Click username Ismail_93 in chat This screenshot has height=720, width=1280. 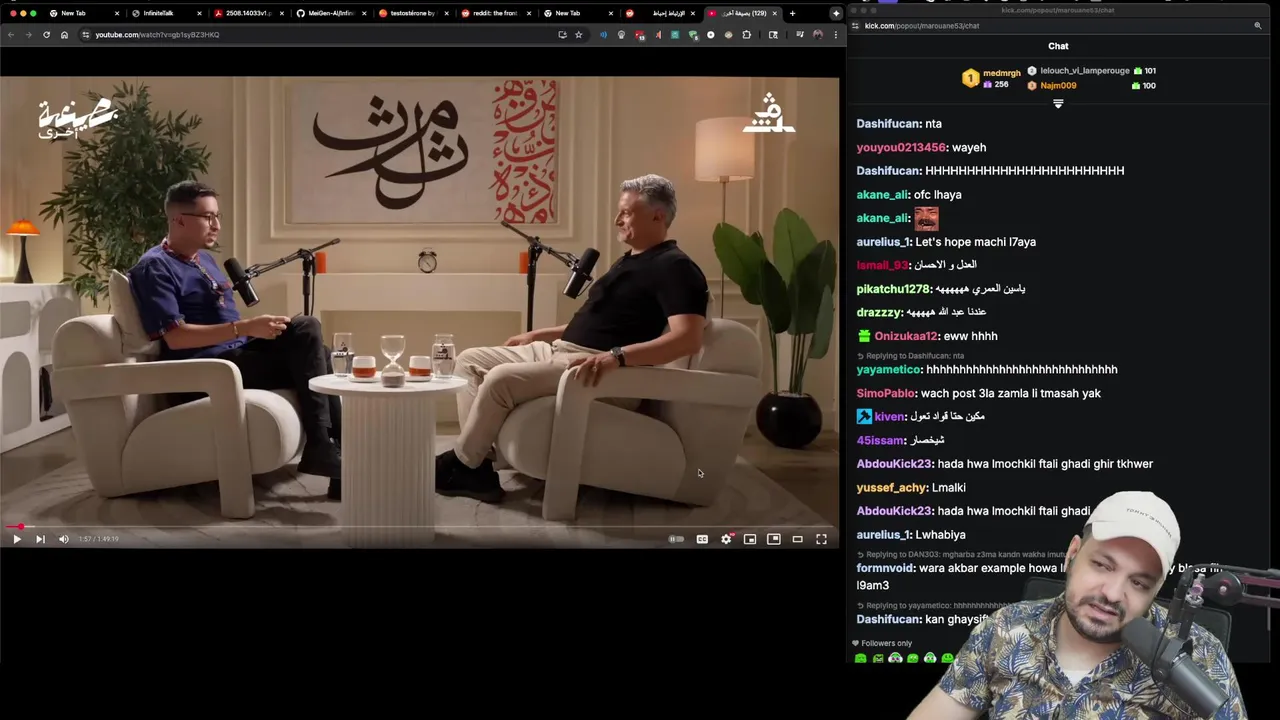click(882, 265)
